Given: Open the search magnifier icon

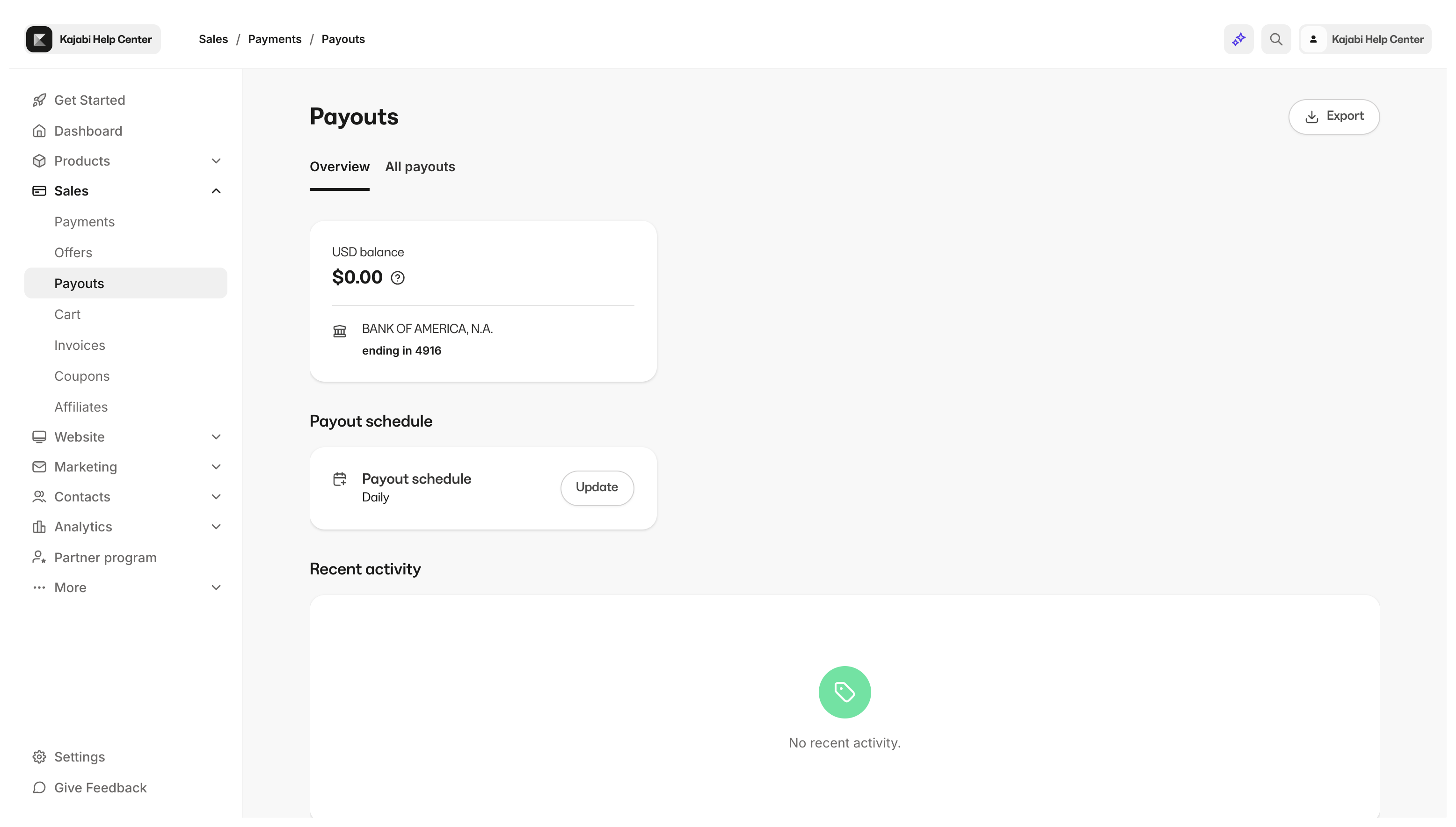Looking at the screenshot, I should [x=1276, y=39].
